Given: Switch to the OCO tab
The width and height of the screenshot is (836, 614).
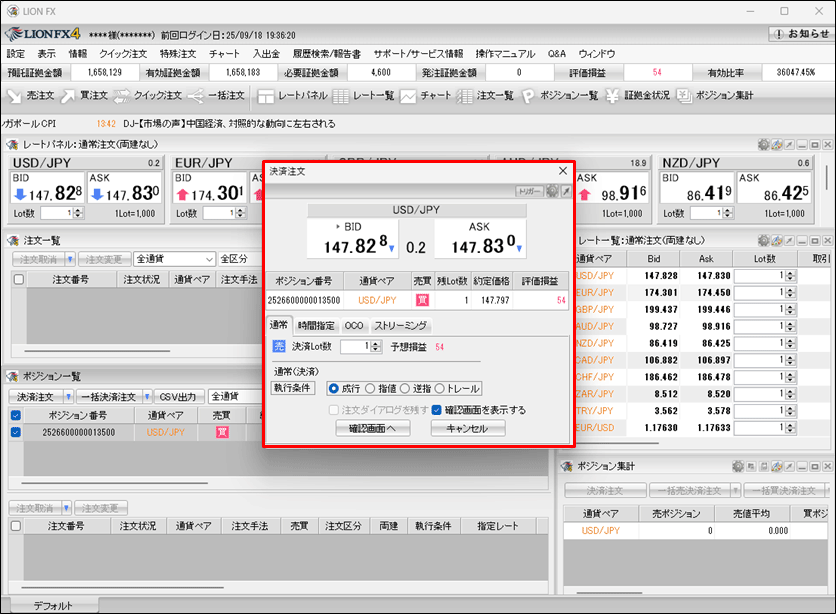Looking at the screenshot, I should tap(354, 326).
